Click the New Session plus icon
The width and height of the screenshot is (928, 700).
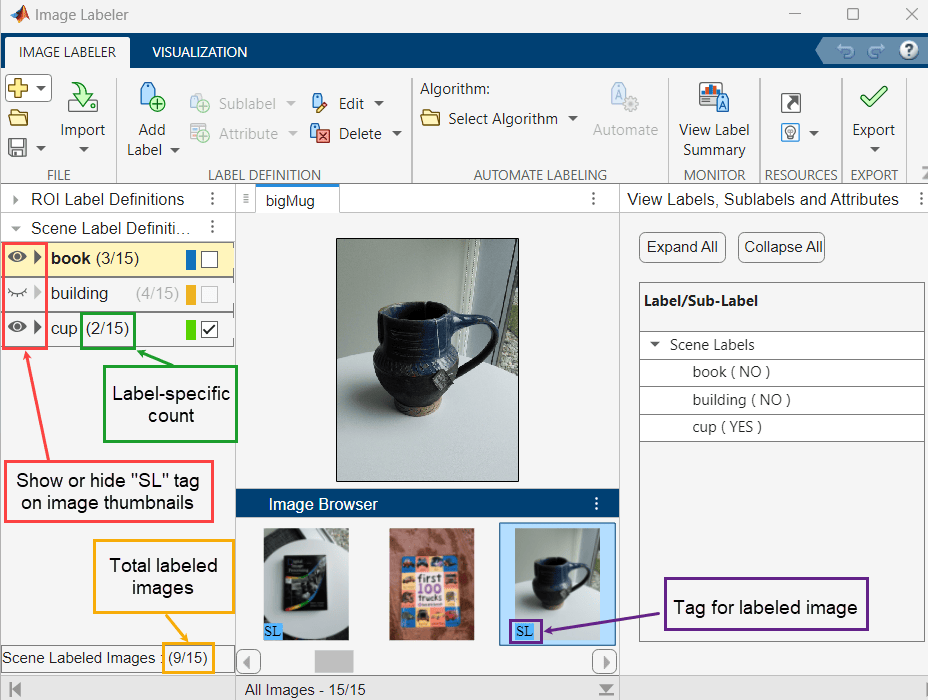18,88
